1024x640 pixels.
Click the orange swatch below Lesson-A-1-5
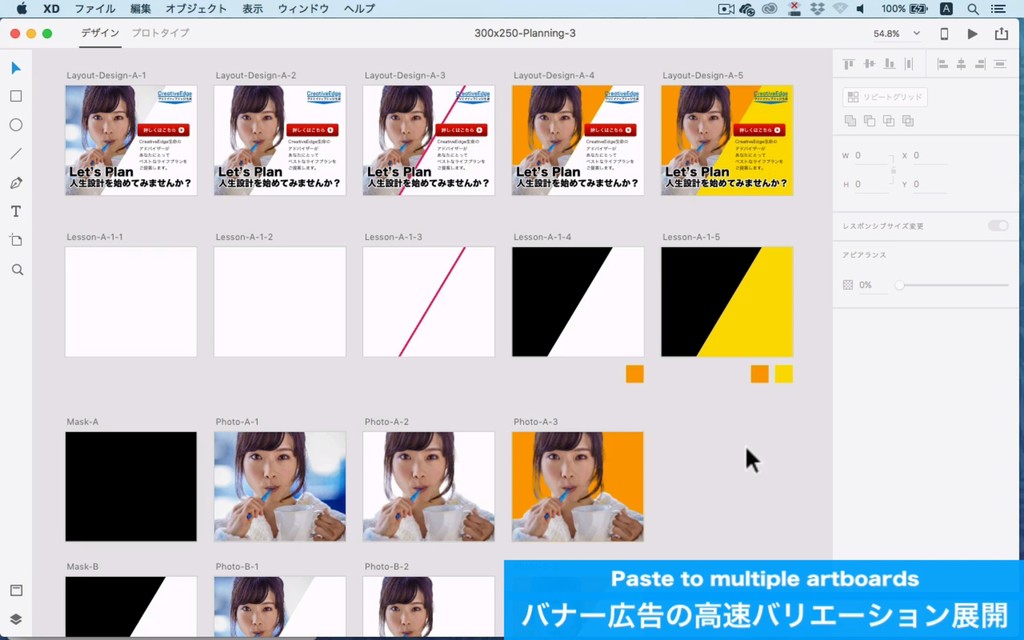pyautogui.click(x=760, y=374)
